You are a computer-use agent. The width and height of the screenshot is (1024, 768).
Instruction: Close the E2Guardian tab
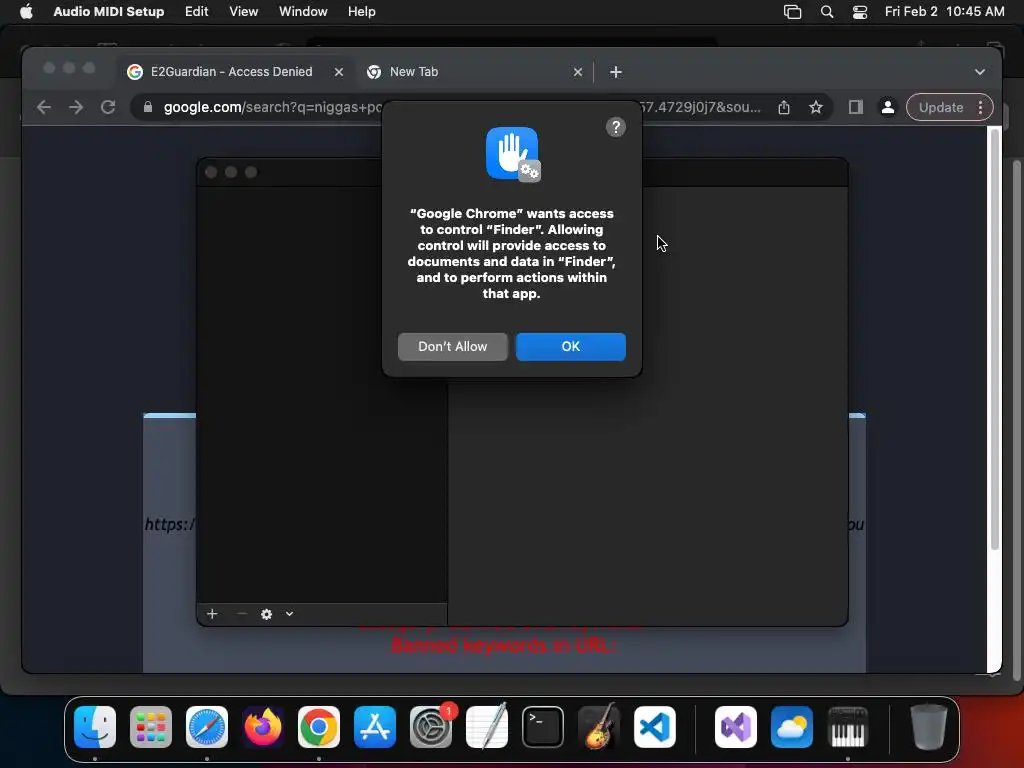pyautogui.click(x=338, y=72)
